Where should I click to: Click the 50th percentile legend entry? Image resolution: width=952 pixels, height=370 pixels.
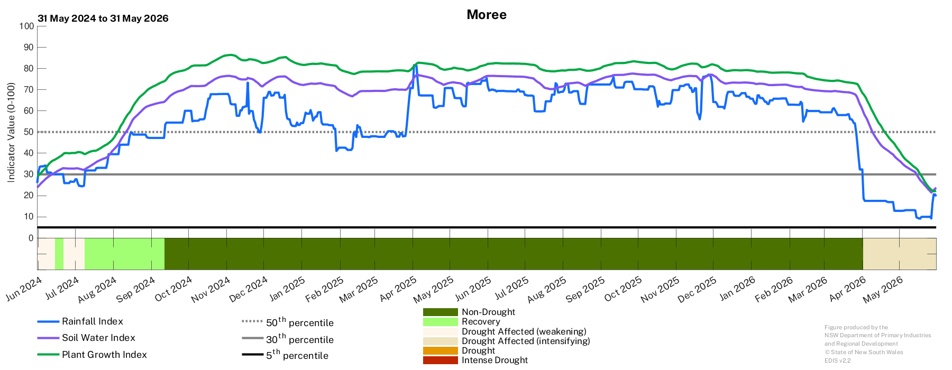tap(287, 322)
